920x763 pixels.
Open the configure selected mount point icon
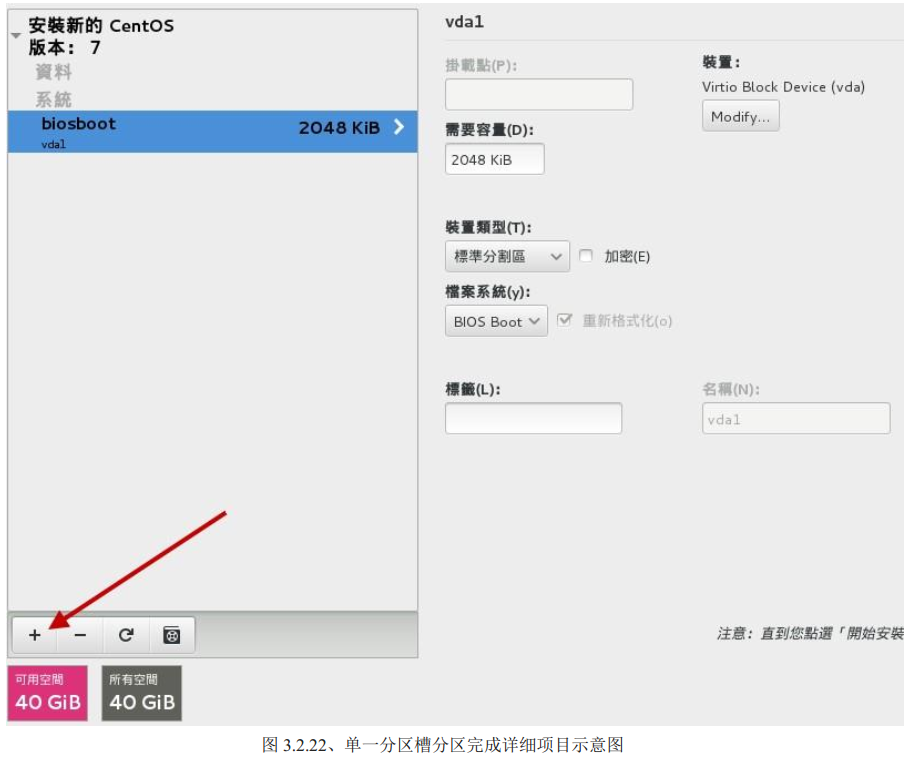pos(172,634)
